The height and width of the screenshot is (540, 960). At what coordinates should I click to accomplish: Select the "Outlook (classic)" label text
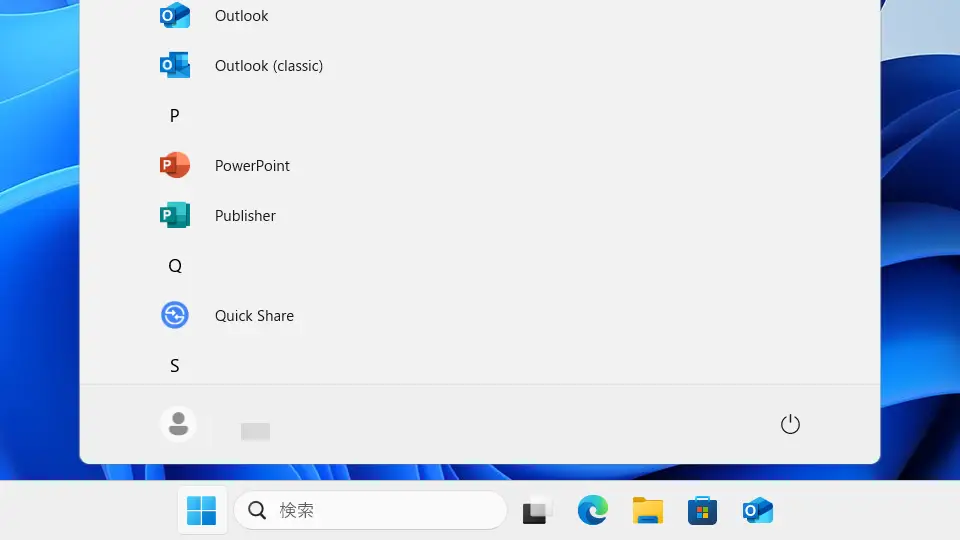click(269, 66)
